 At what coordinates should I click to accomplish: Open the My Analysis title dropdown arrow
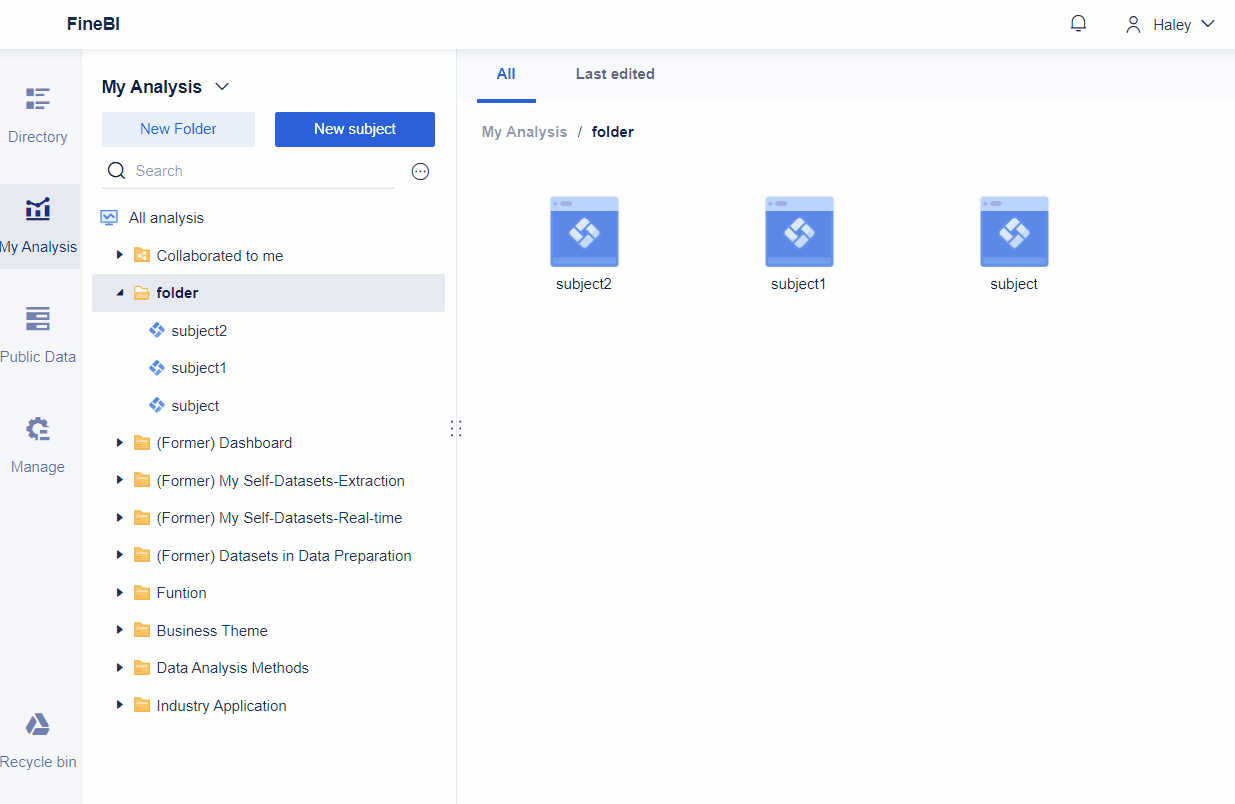[x=222, y=86]
